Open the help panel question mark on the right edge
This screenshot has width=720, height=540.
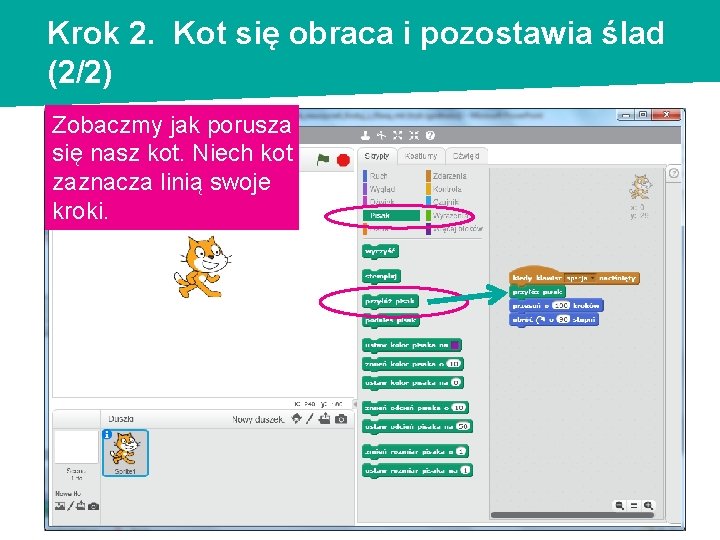point(674,173)
